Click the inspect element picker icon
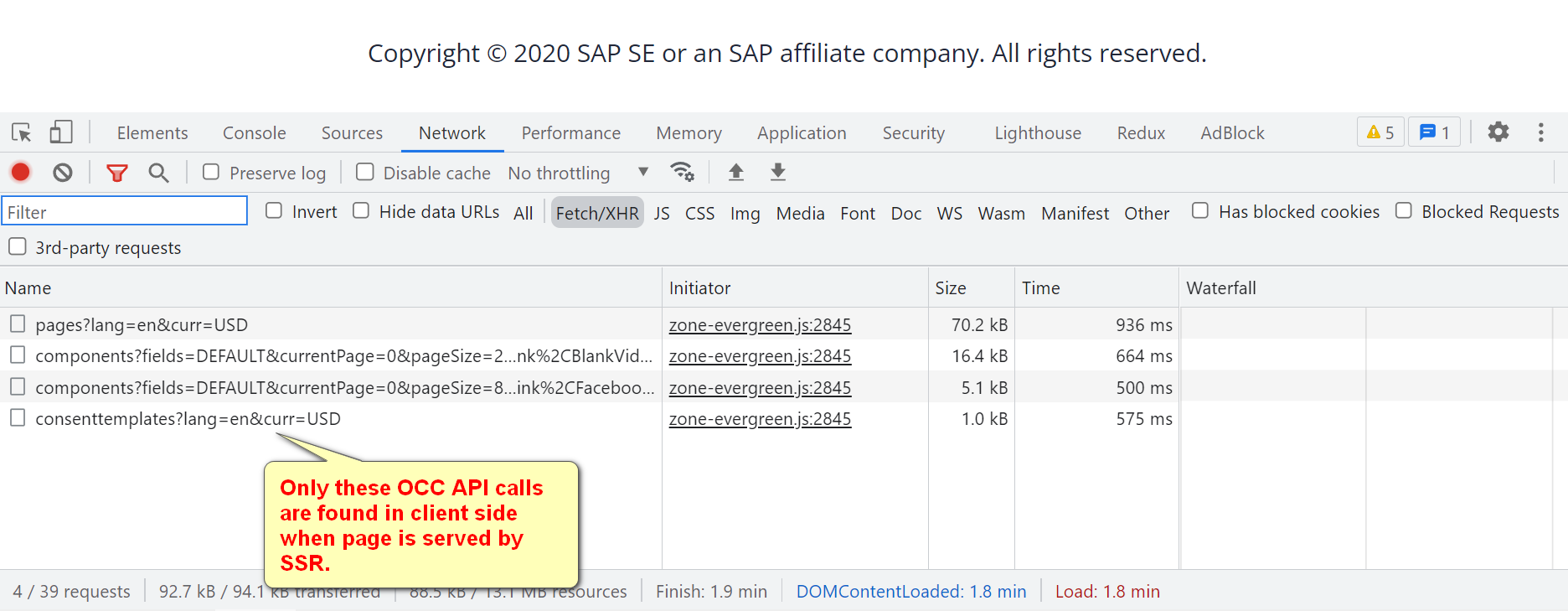Viewport: 1568px width, 611px height. click(x=22, y=132)
